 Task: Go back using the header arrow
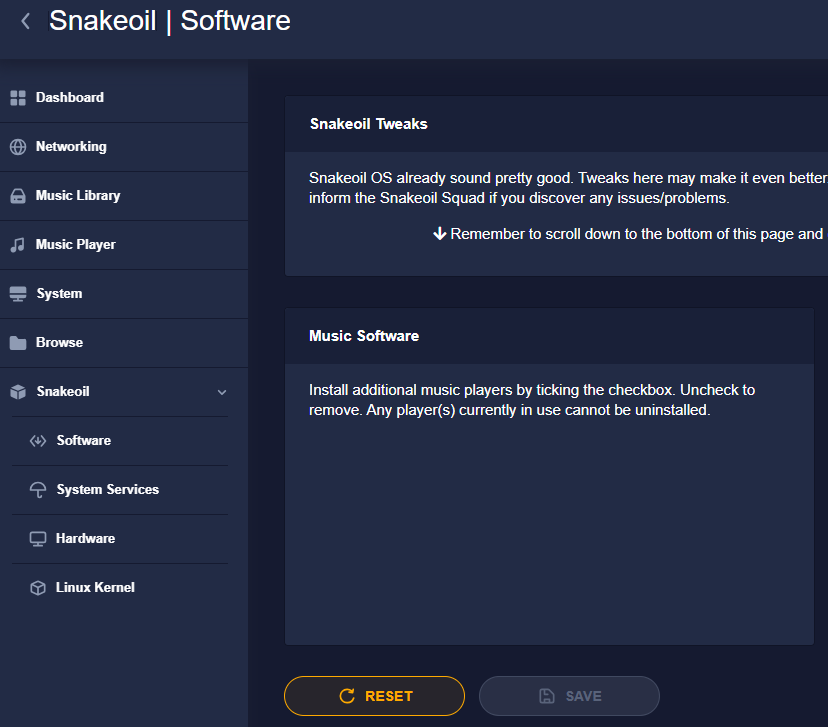click(25, 21)
